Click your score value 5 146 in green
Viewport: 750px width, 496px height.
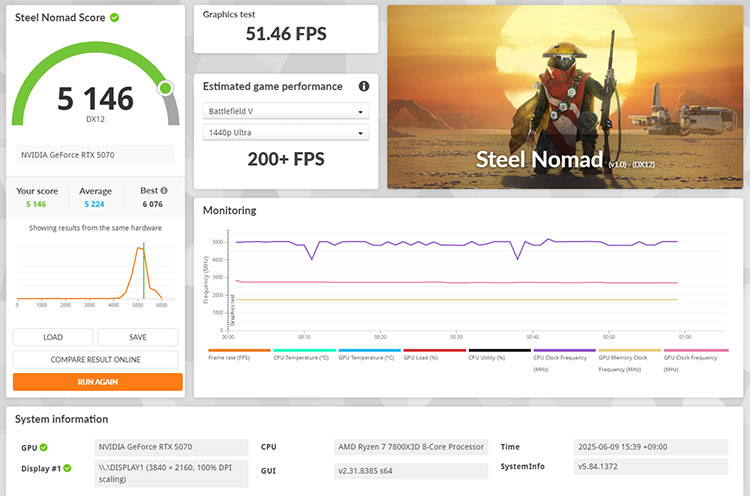36,204
